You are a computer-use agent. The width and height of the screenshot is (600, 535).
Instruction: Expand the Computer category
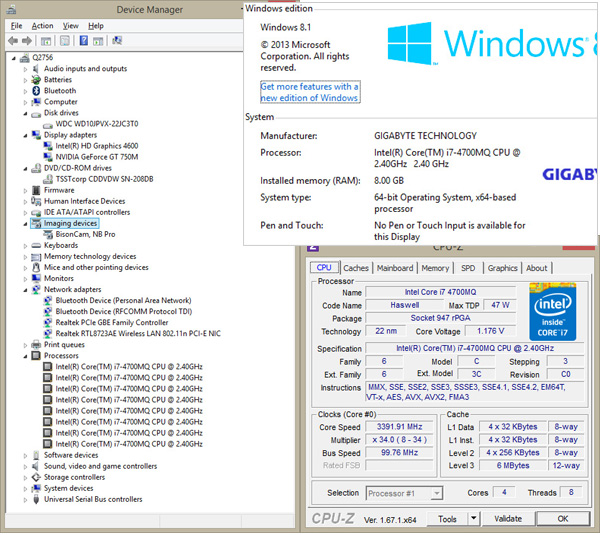25,102
